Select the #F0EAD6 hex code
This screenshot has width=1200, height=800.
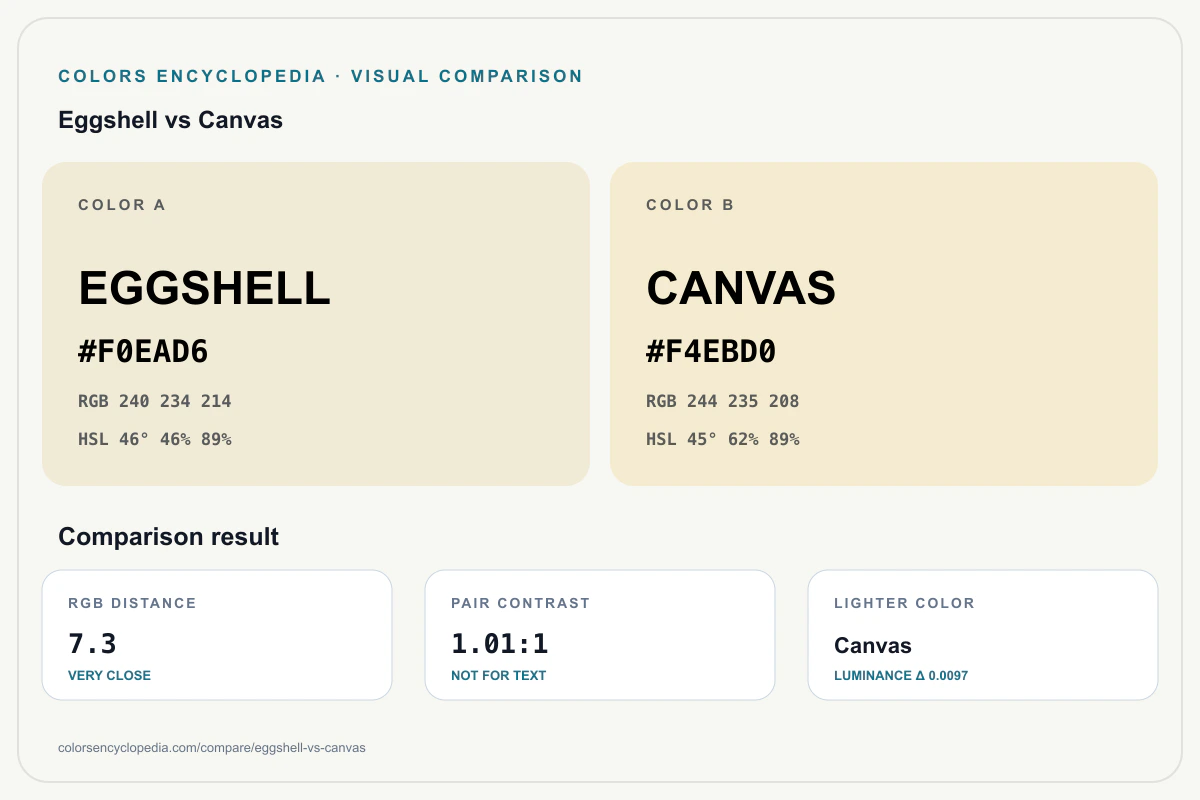pos(143,352)
